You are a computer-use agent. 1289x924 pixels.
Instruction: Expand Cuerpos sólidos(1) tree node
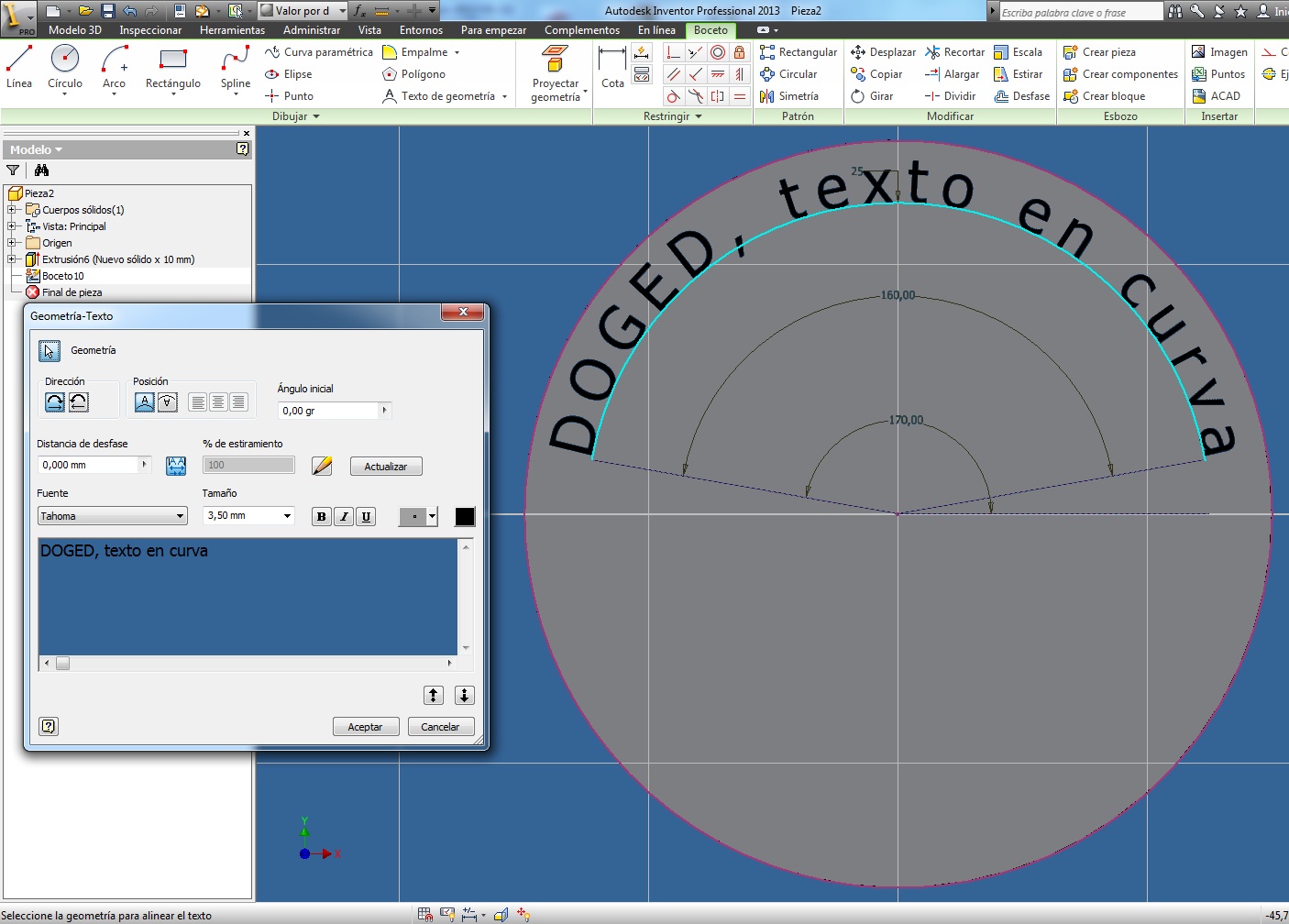point(12,210)
